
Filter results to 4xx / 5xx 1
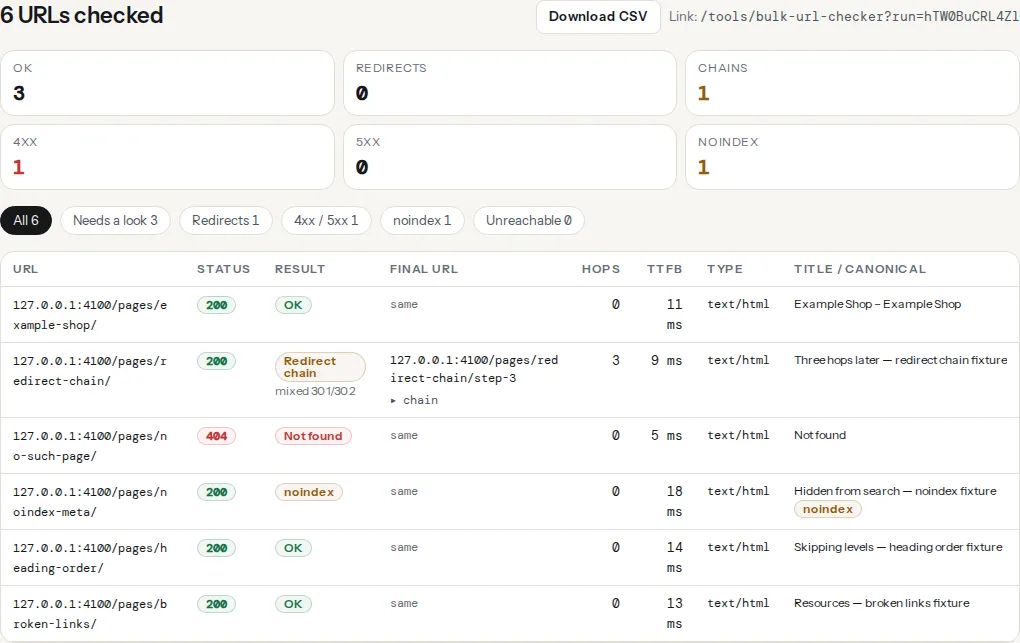coord(326,221)
